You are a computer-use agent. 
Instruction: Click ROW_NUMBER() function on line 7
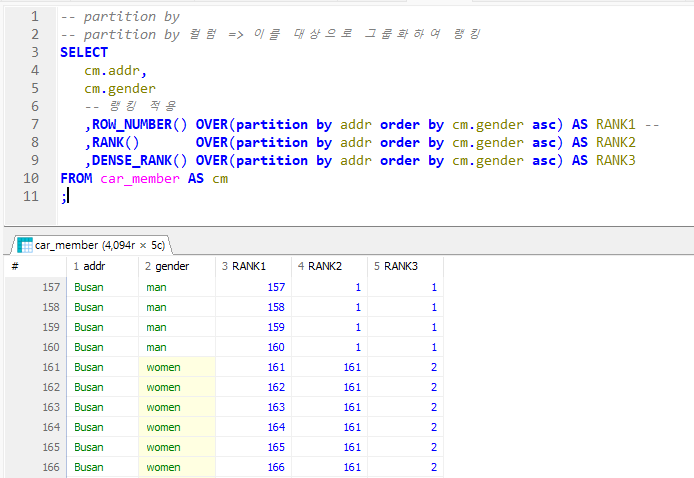point(139,124)
